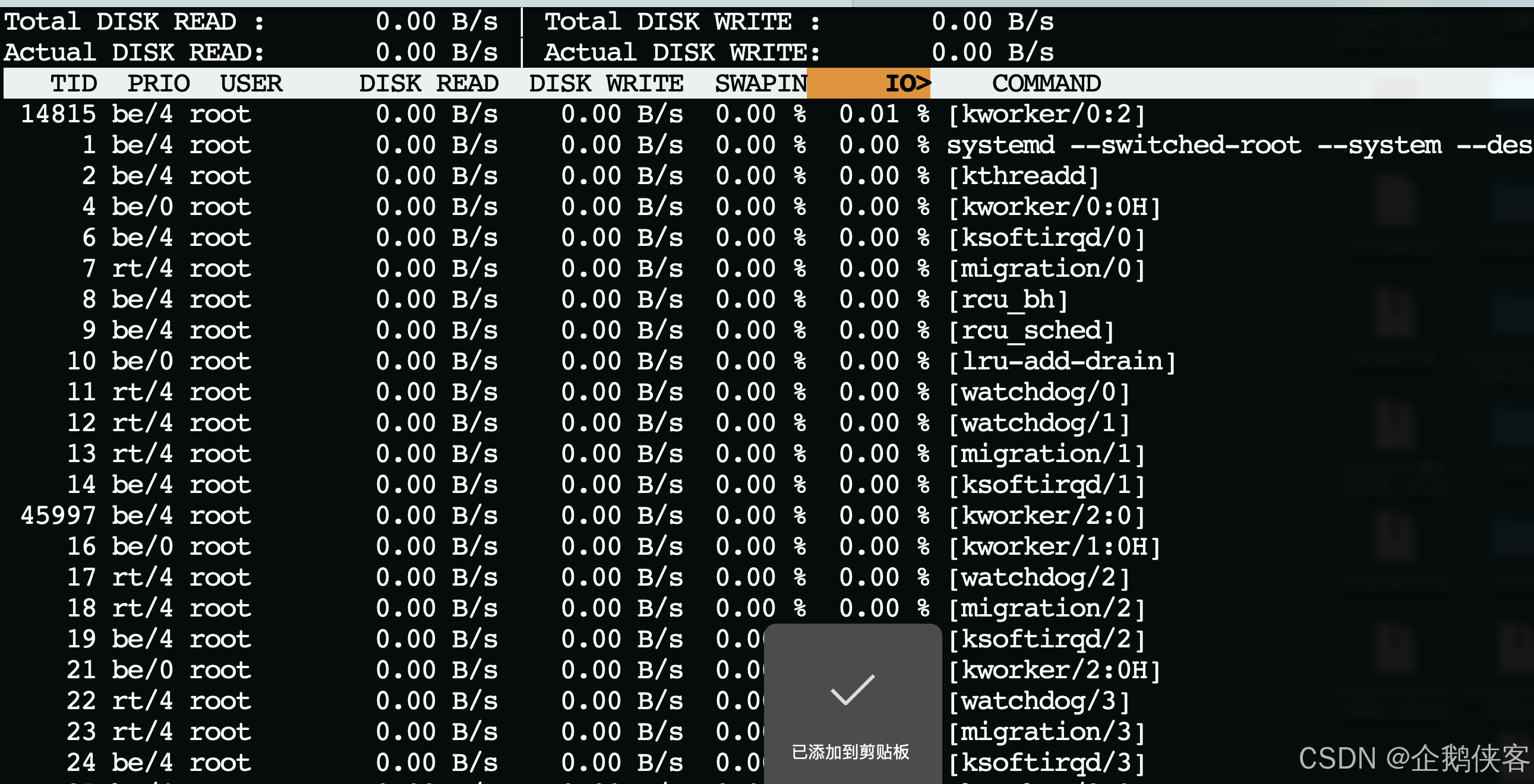Select the [watchdog/2] process
1534x784 pixels.
(1039, 578)
